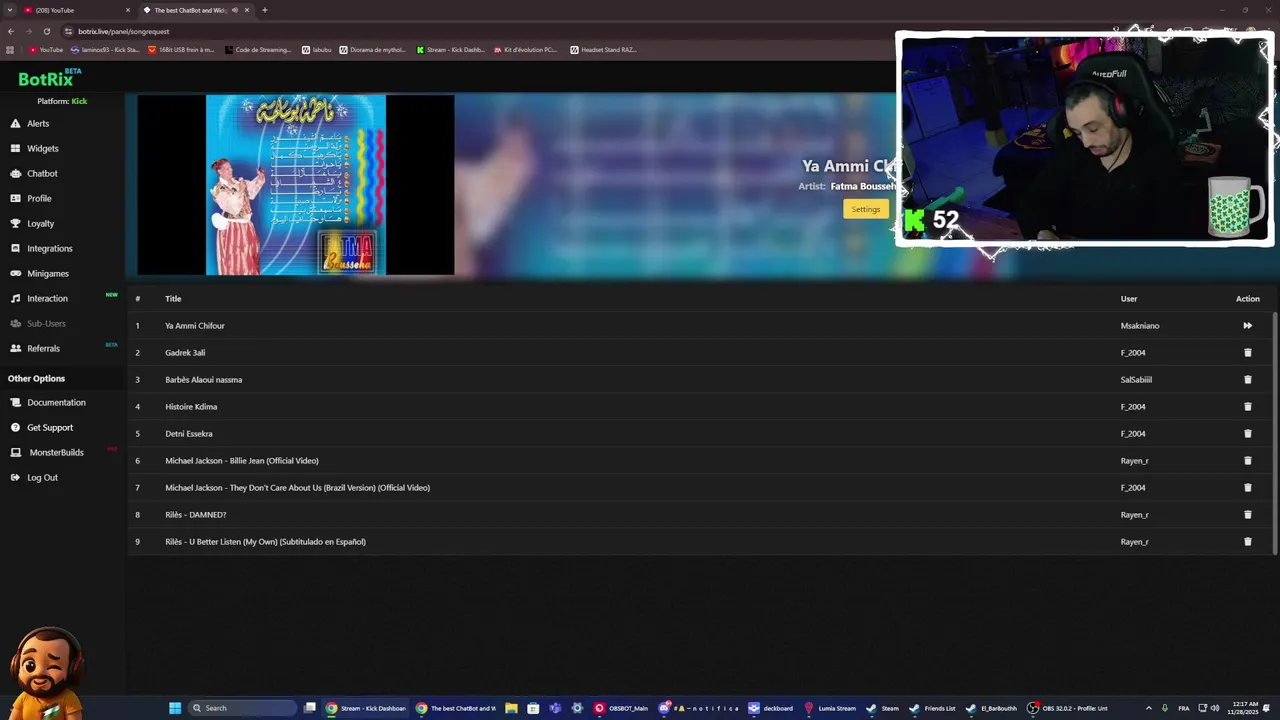Open the FRA language switcher

[x=1184, y=708]
